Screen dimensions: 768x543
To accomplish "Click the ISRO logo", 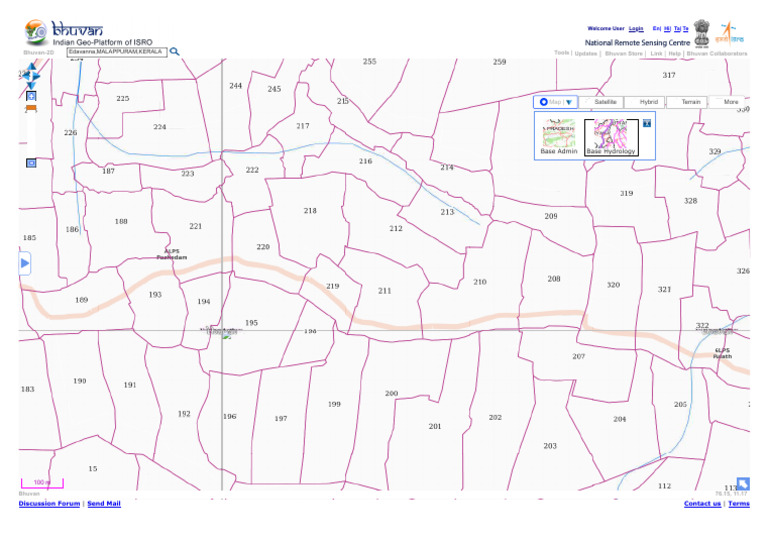I will [730, 33].
